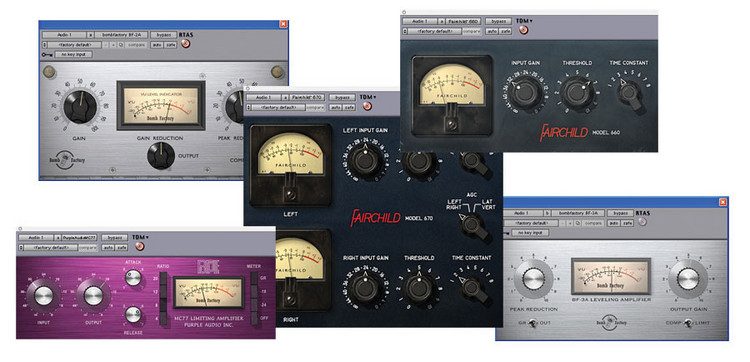
Task: Click the copy settings icon in BF-2A header
Action: 121,45
